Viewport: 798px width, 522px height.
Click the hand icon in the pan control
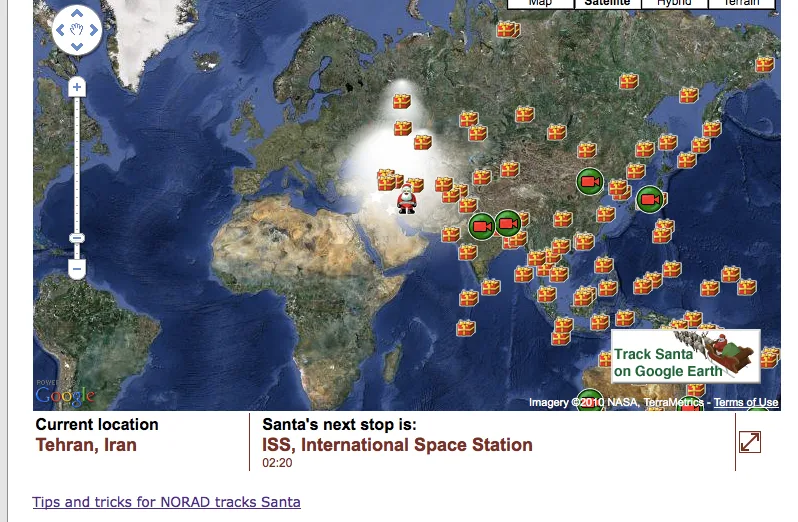(77, 30)
